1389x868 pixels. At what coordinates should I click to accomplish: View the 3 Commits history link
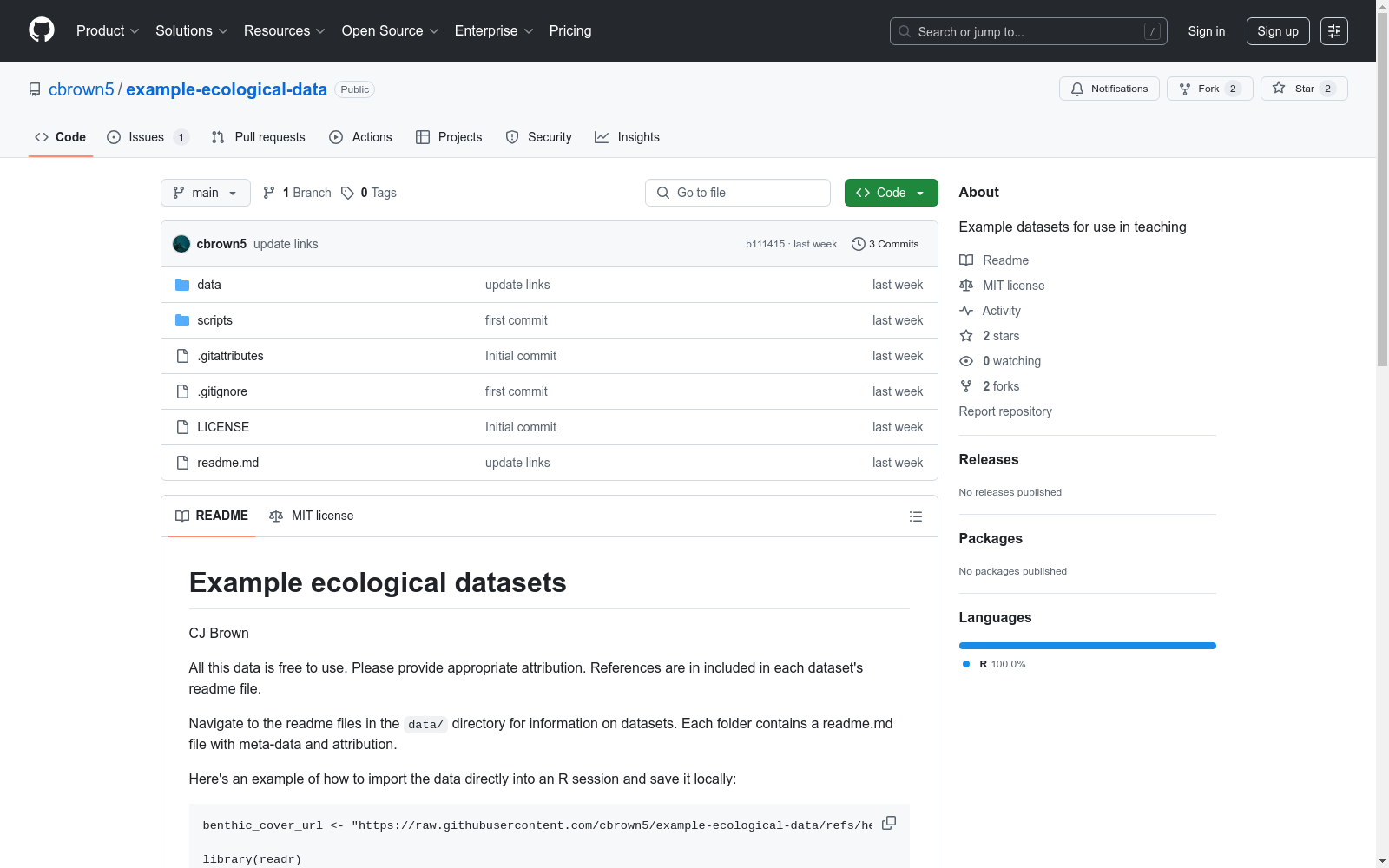885,244
